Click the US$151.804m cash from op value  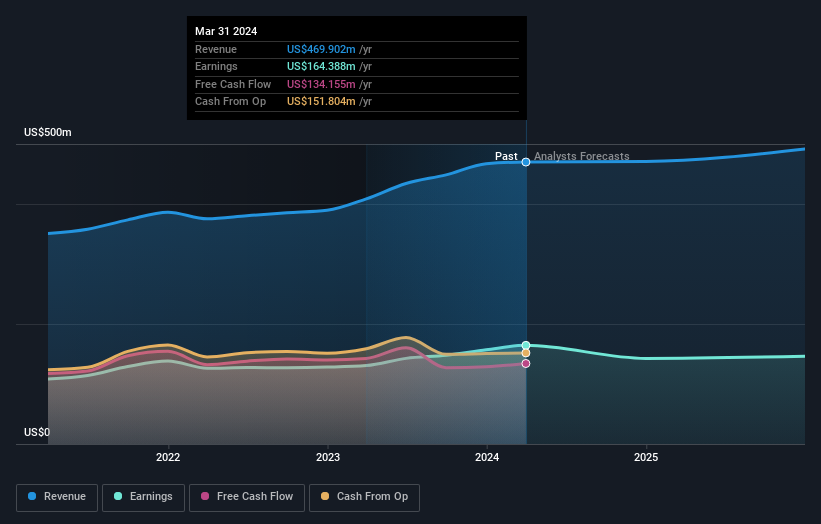point(321,102)
